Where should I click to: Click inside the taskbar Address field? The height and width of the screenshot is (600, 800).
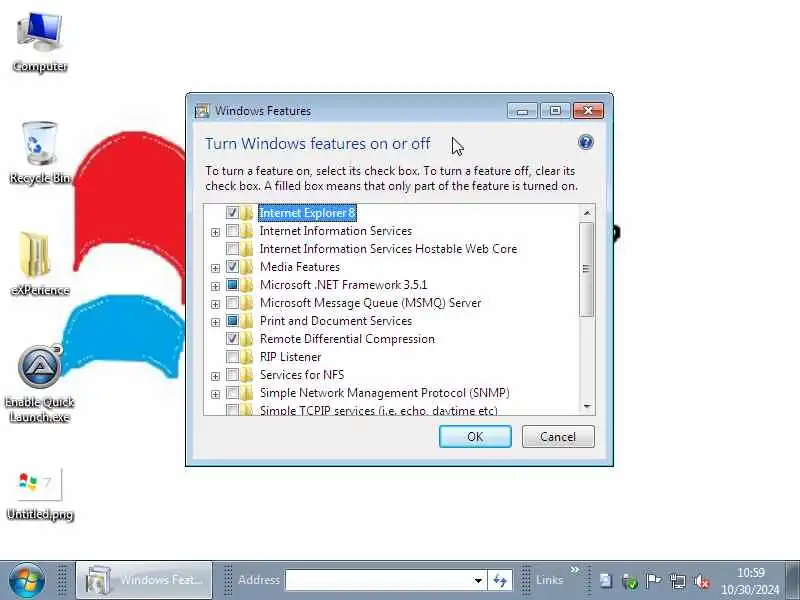coord(378,580)
